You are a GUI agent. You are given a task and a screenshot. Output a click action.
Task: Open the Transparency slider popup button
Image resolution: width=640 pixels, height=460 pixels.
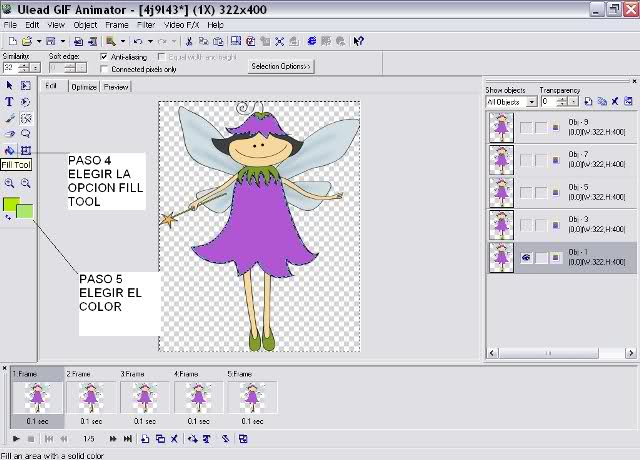point(573,102)
